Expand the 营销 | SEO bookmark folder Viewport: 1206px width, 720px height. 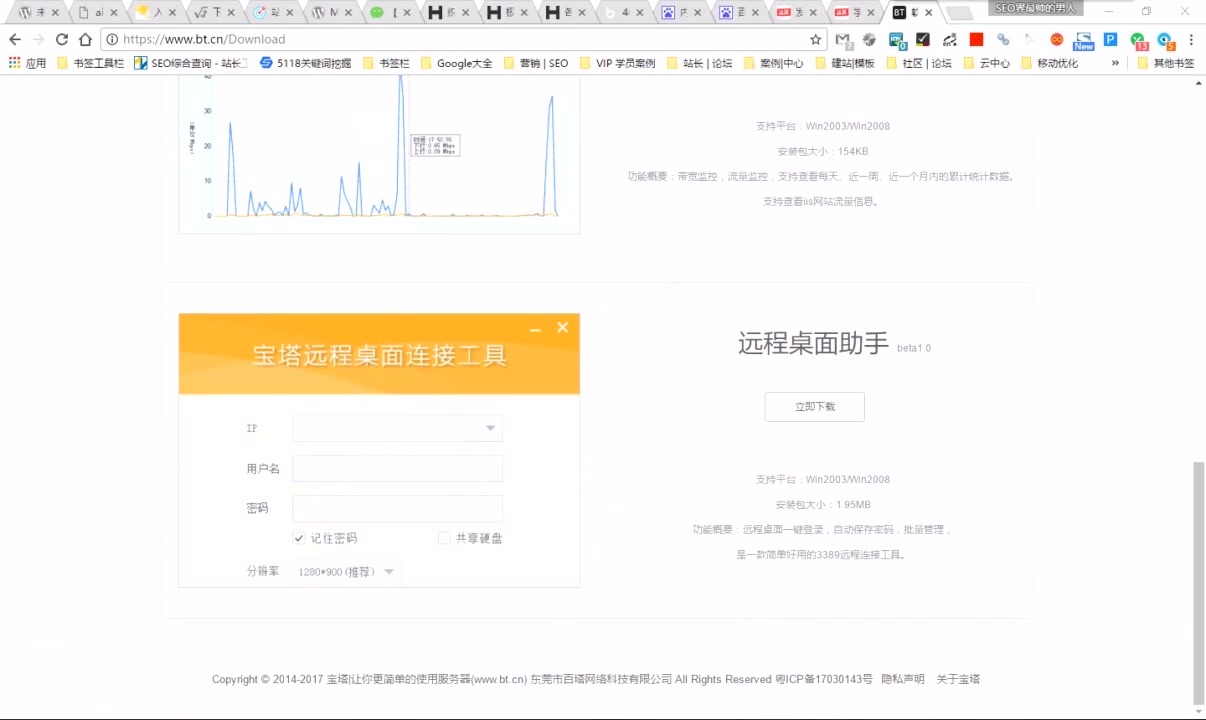point(535,63)
